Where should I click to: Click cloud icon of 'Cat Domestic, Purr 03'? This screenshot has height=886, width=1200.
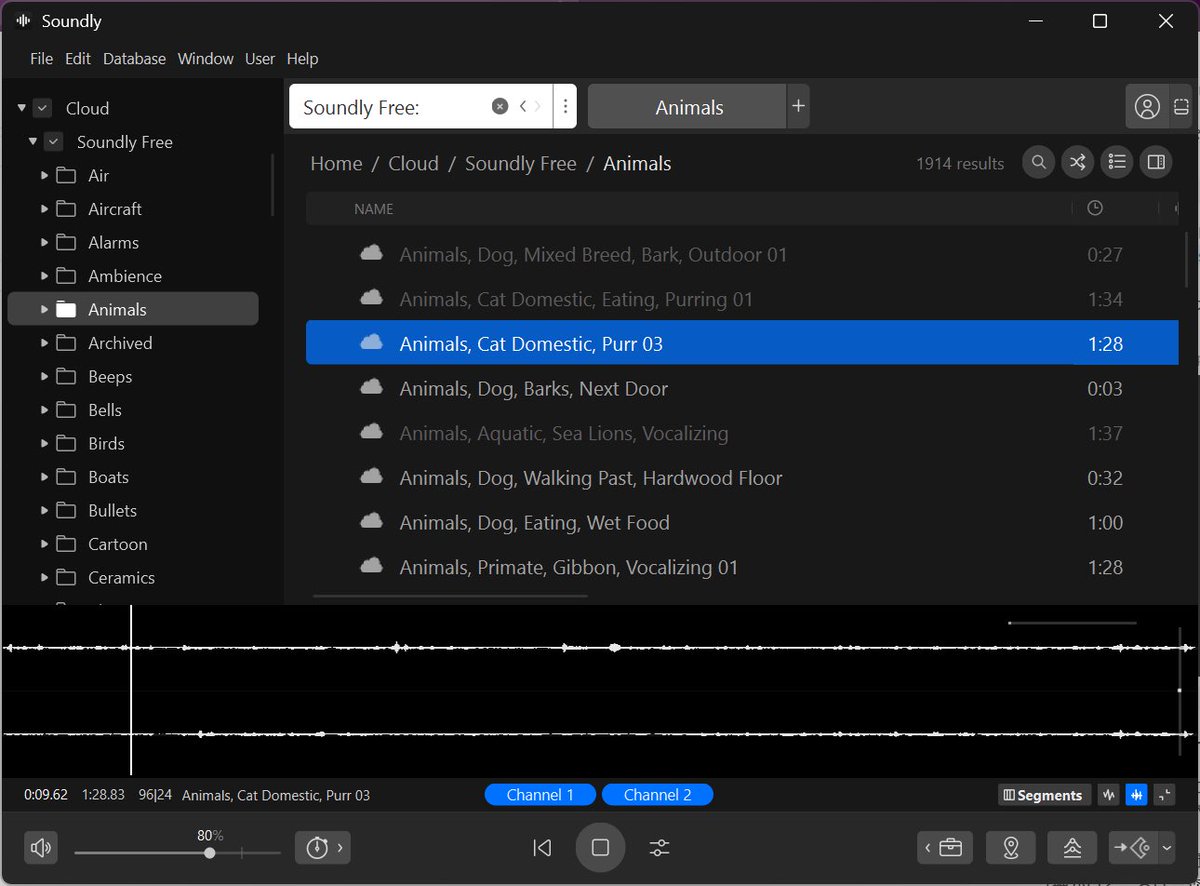(x=371, y=343)
